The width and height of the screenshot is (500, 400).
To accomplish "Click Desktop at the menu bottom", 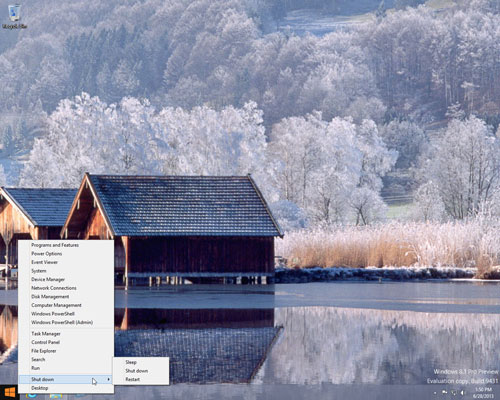I will click(x=66, y=388).
